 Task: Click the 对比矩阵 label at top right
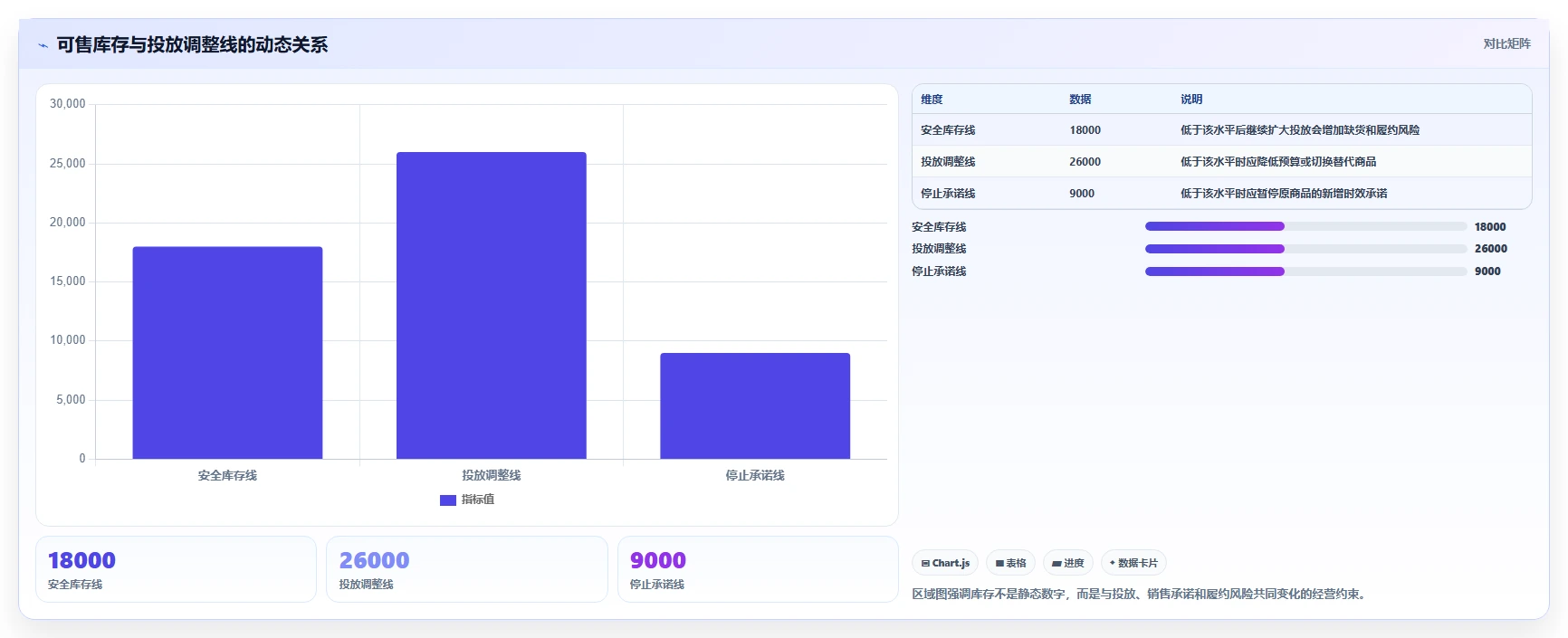1506,43
